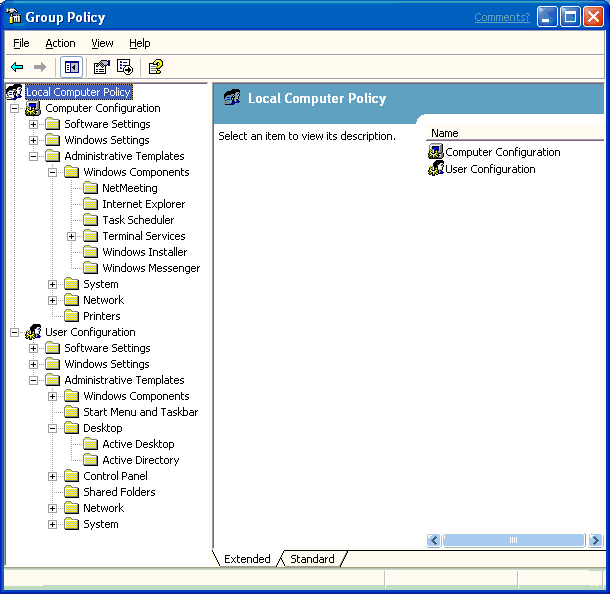610x594 pixels.
Task: Select the Control Panel tree item
Action: tap(115, 476)
